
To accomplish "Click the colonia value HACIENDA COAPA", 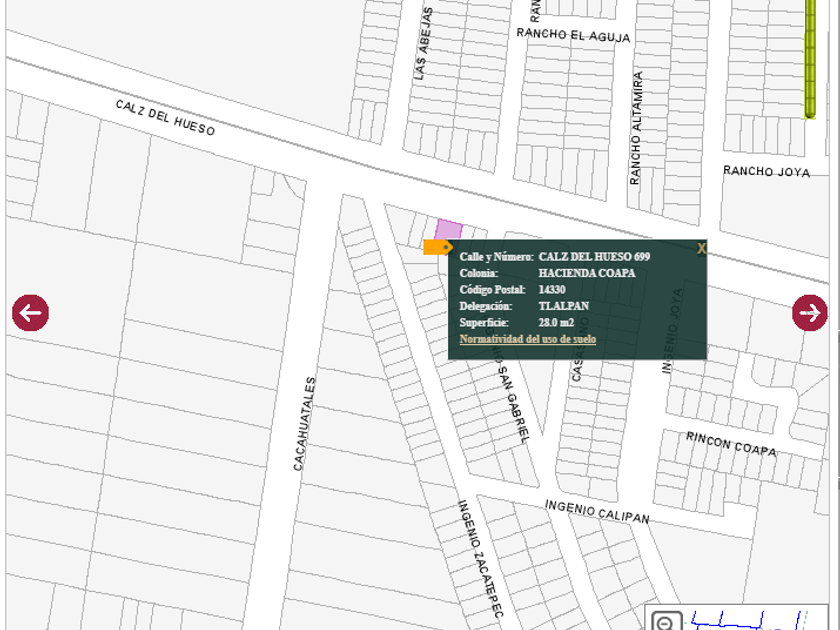I will 587,273.
